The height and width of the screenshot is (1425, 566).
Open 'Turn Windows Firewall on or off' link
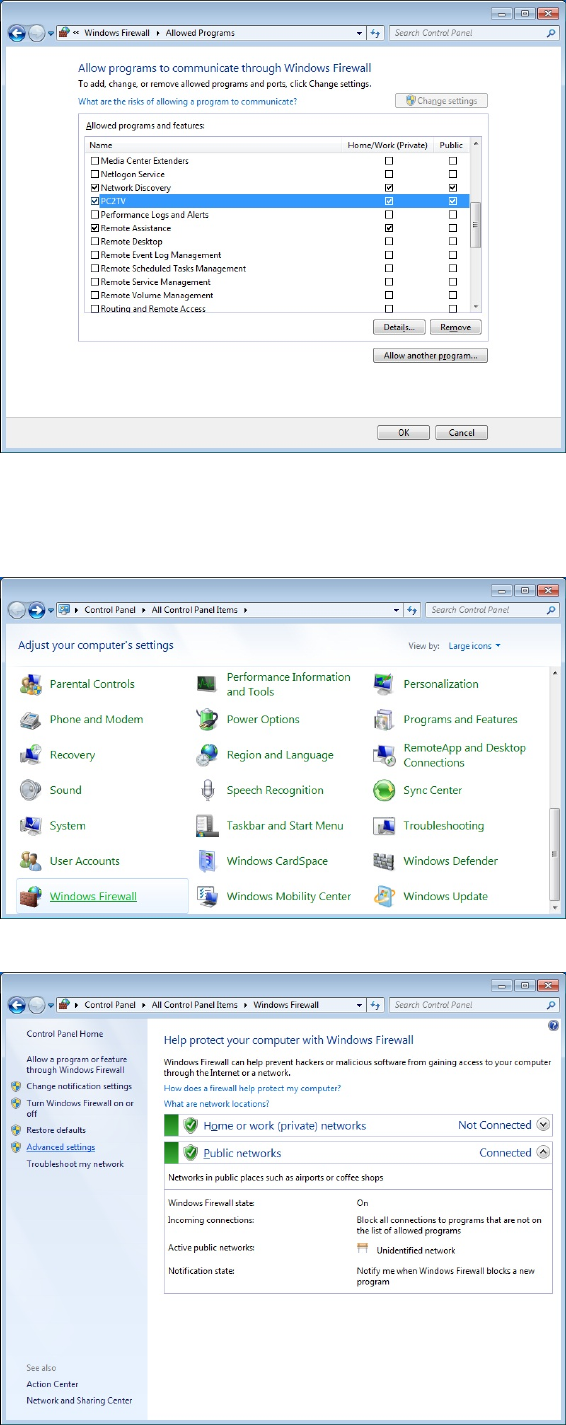[x=79, y=1108]
